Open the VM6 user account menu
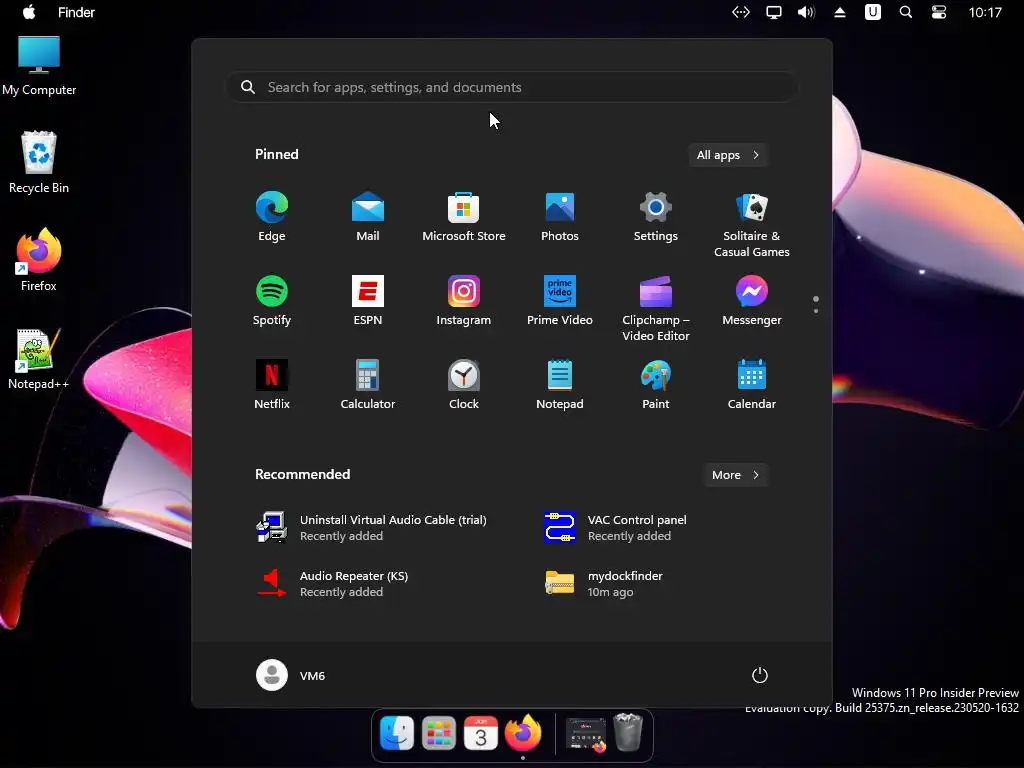The width and height of the screenshot is (1024, 768). pos(291,675)
